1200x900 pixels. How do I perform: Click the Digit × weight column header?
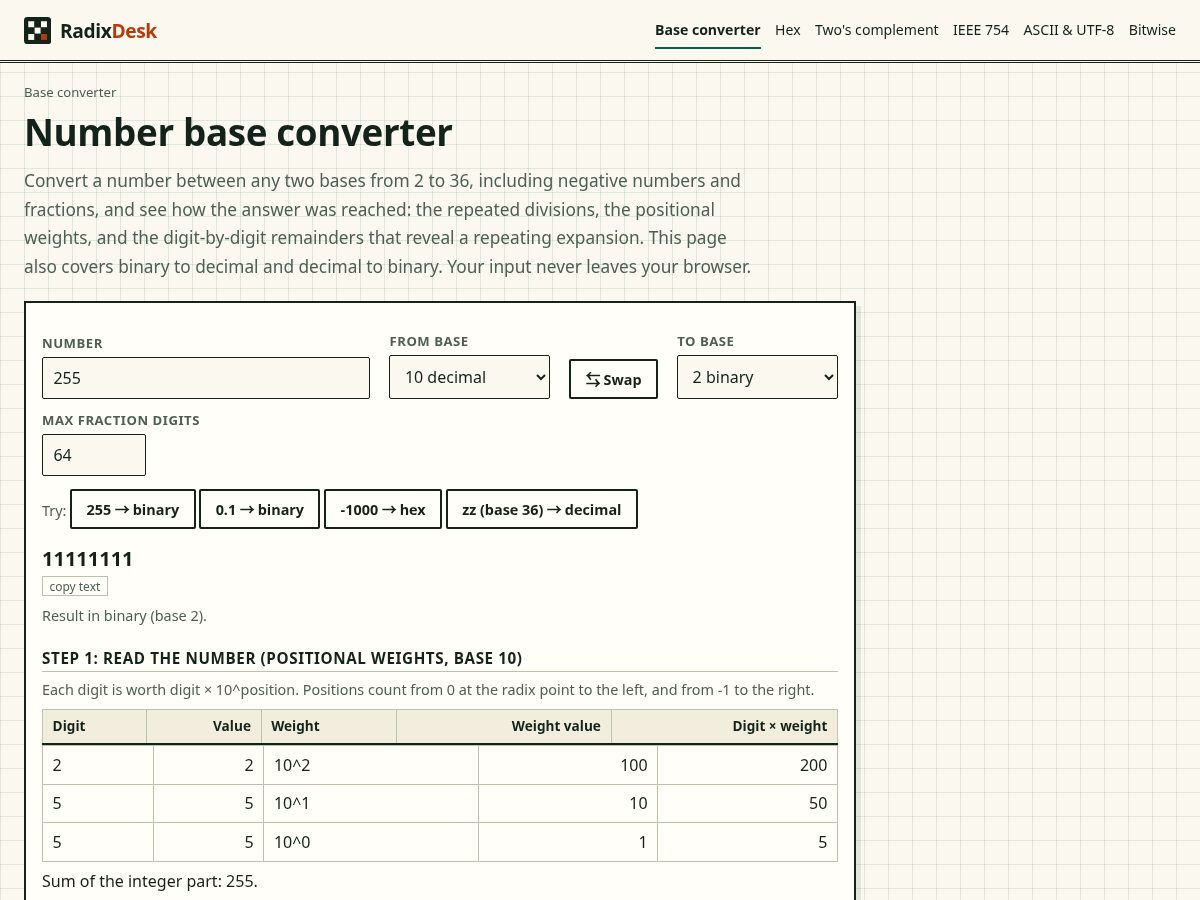pos(724,726)
